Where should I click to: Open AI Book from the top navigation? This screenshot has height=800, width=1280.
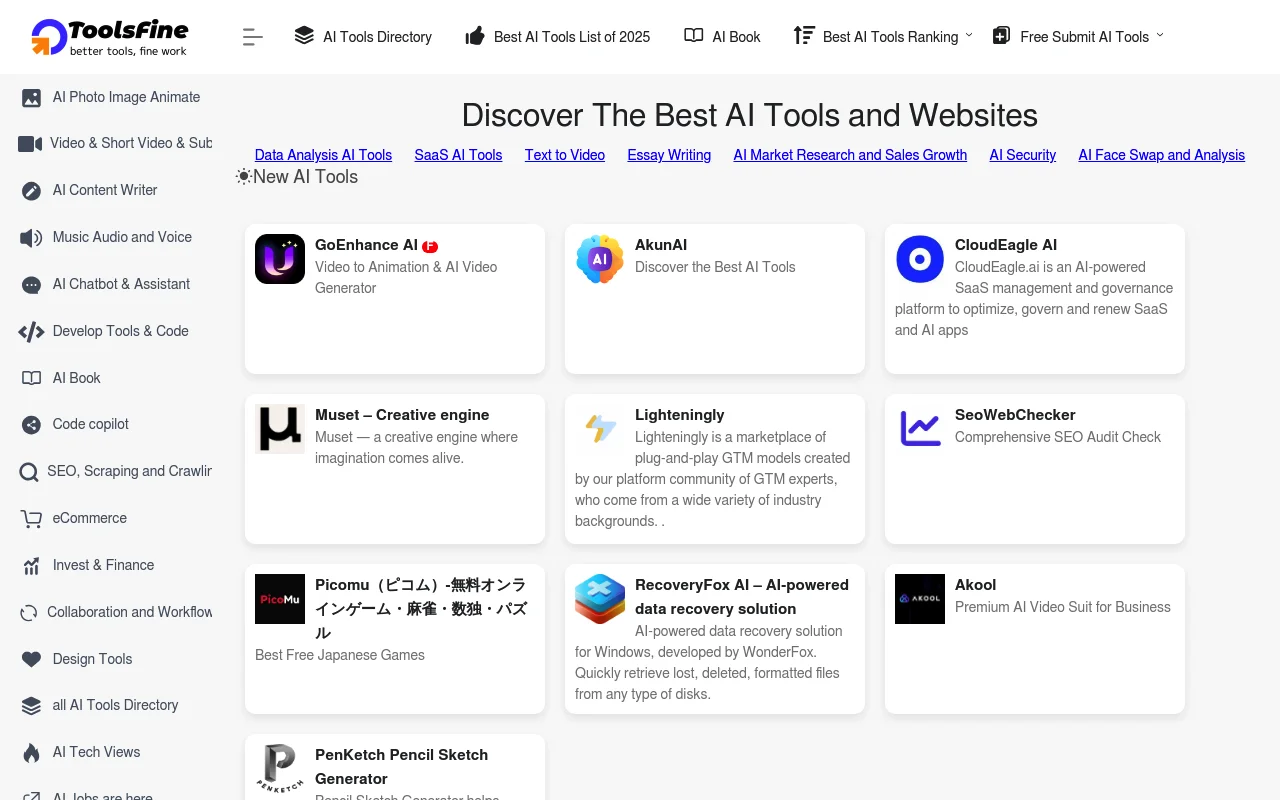(721, 36)
